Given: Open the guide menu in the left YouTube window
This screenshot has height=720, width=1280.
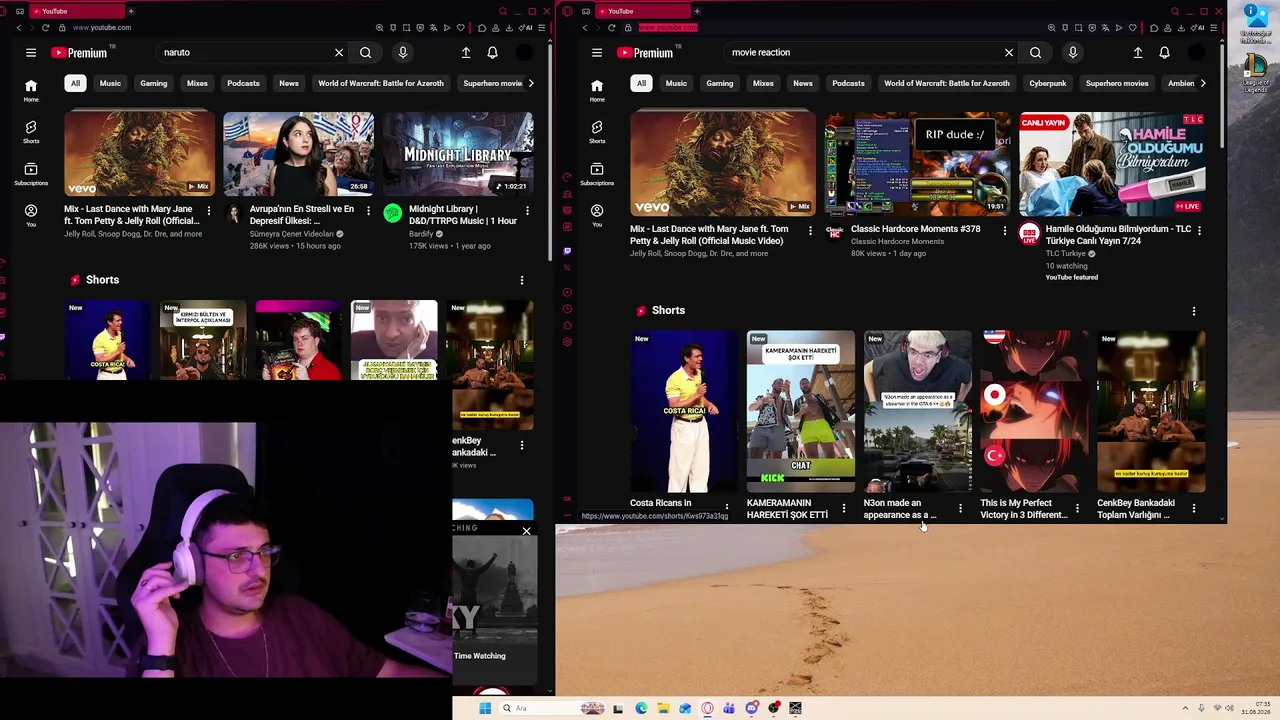Looking at the screenshot, I should (31, 53).
